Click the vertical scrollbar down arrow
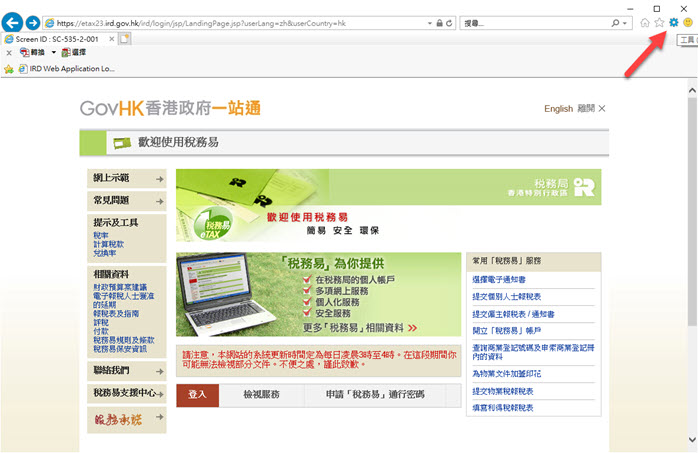The height and width of the screenshot is (453, 698). [692, 440]
